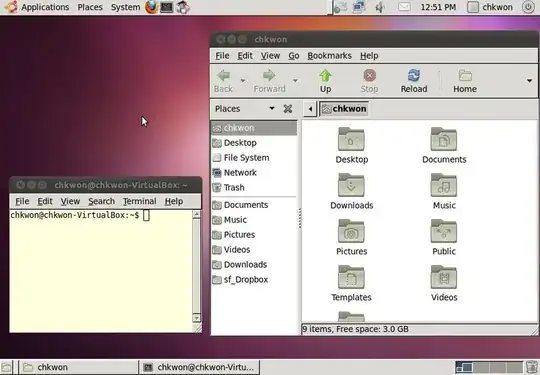Screen dimensions: 540x375
Task: Open the terminal launcher in top panel
Action: tap(166, 7)
